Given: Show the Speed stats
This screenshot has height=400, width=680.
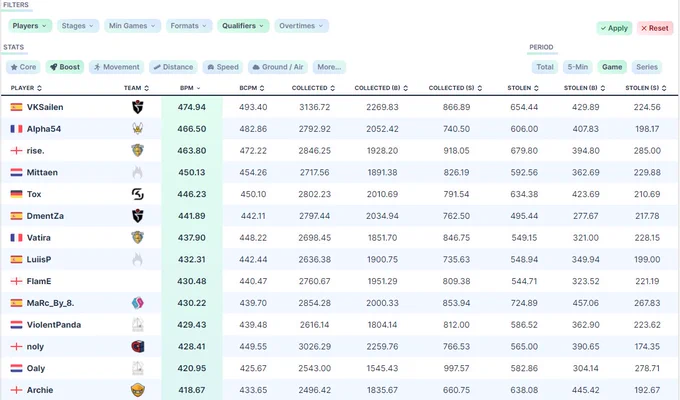Looking at the screenshot, I should point(223,67).
